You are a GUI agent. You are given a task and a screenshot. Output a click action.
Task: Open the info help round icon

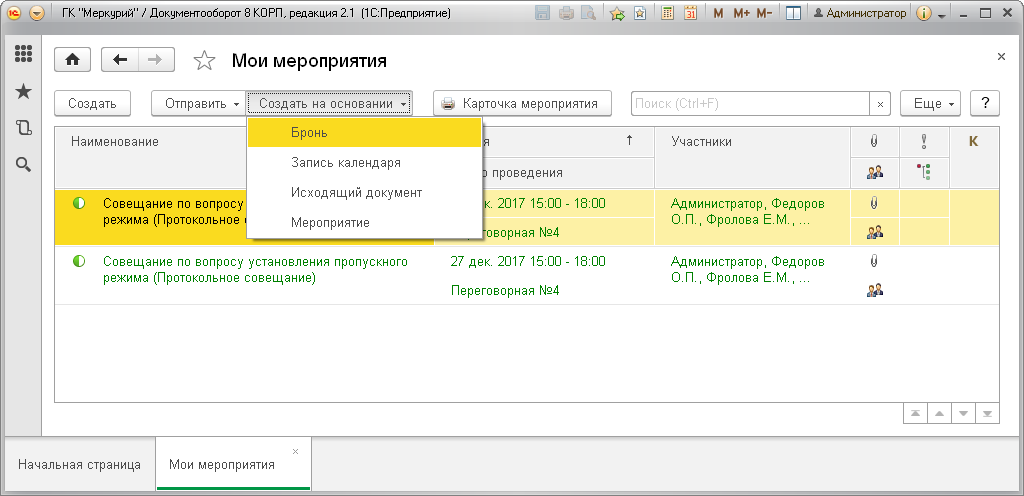click(x=923, y=13)
